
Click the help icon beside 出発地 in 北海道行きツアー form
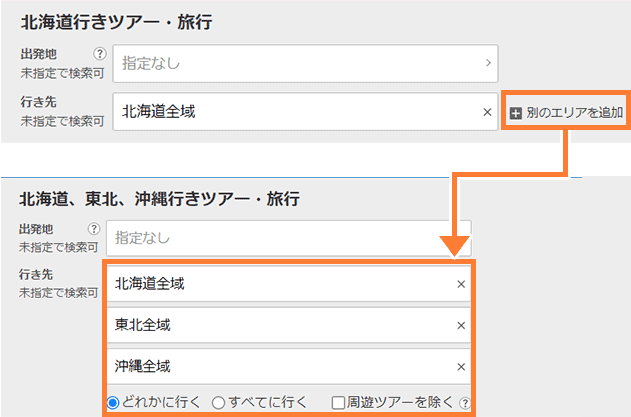point(99,56)
